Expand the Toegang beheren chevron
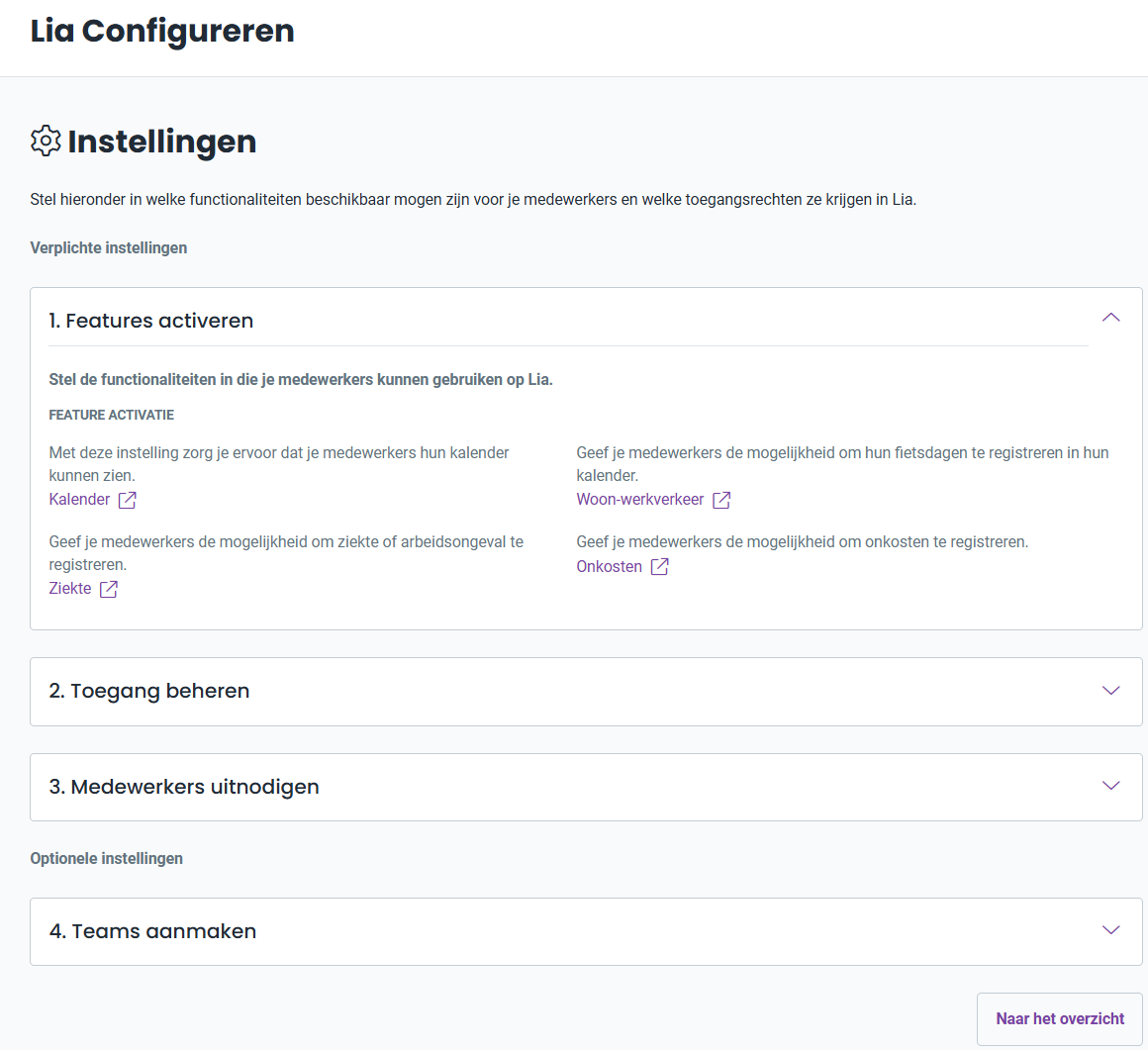The width and height of the screenshot is (1148, 1050). [x=1110, y=691]
